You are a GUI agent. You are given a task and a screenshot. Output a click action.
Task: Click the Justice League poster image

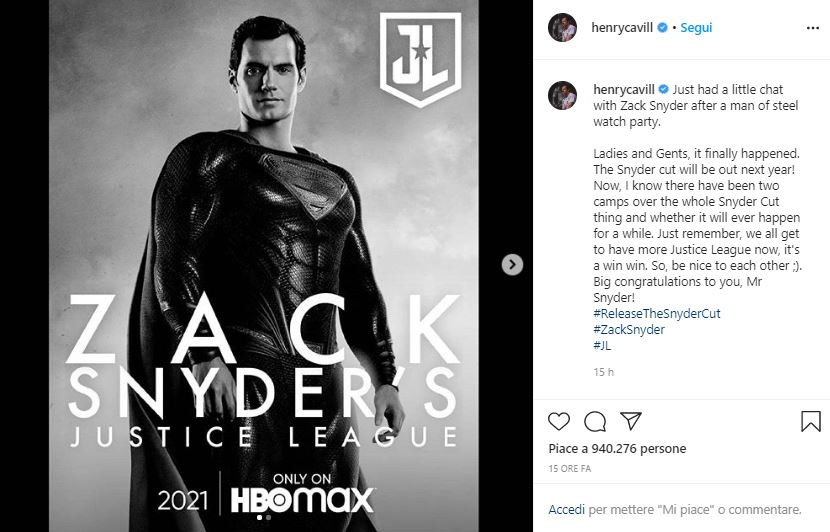[x=264, y=266]
